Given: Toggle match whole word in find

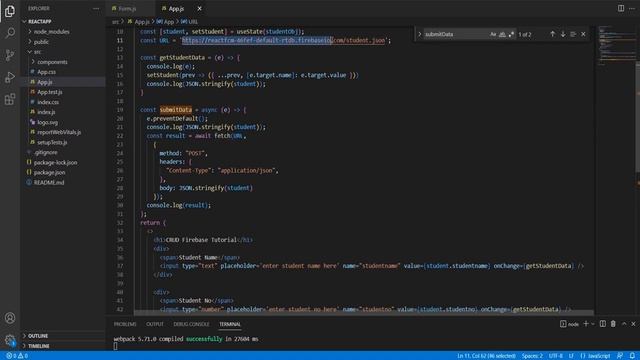Looking at the screenshot, I should [x=502, y=34].
